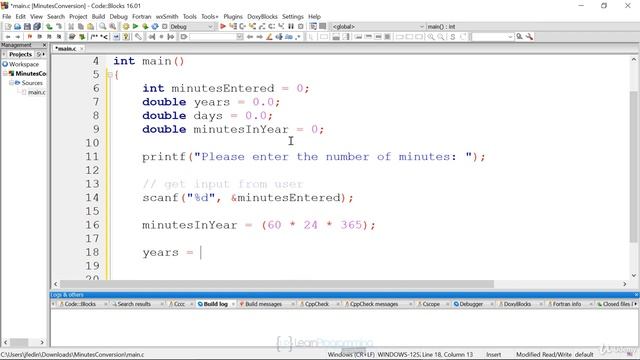The width and height of the screenshot is (640, 360).
Task: Click the wrench options icon
Action: click(529, 37)
